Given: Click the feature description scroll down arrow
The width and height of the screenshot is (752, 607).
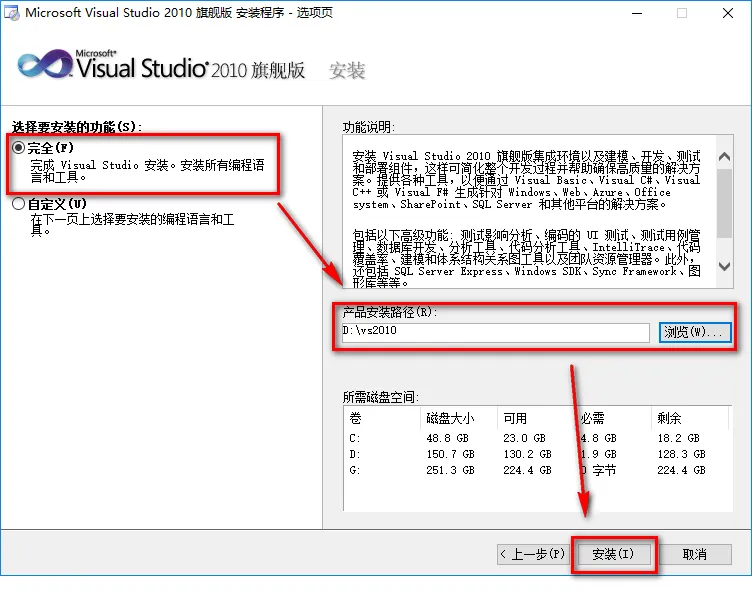Looking at the screenshot, I should pos(725,266).
